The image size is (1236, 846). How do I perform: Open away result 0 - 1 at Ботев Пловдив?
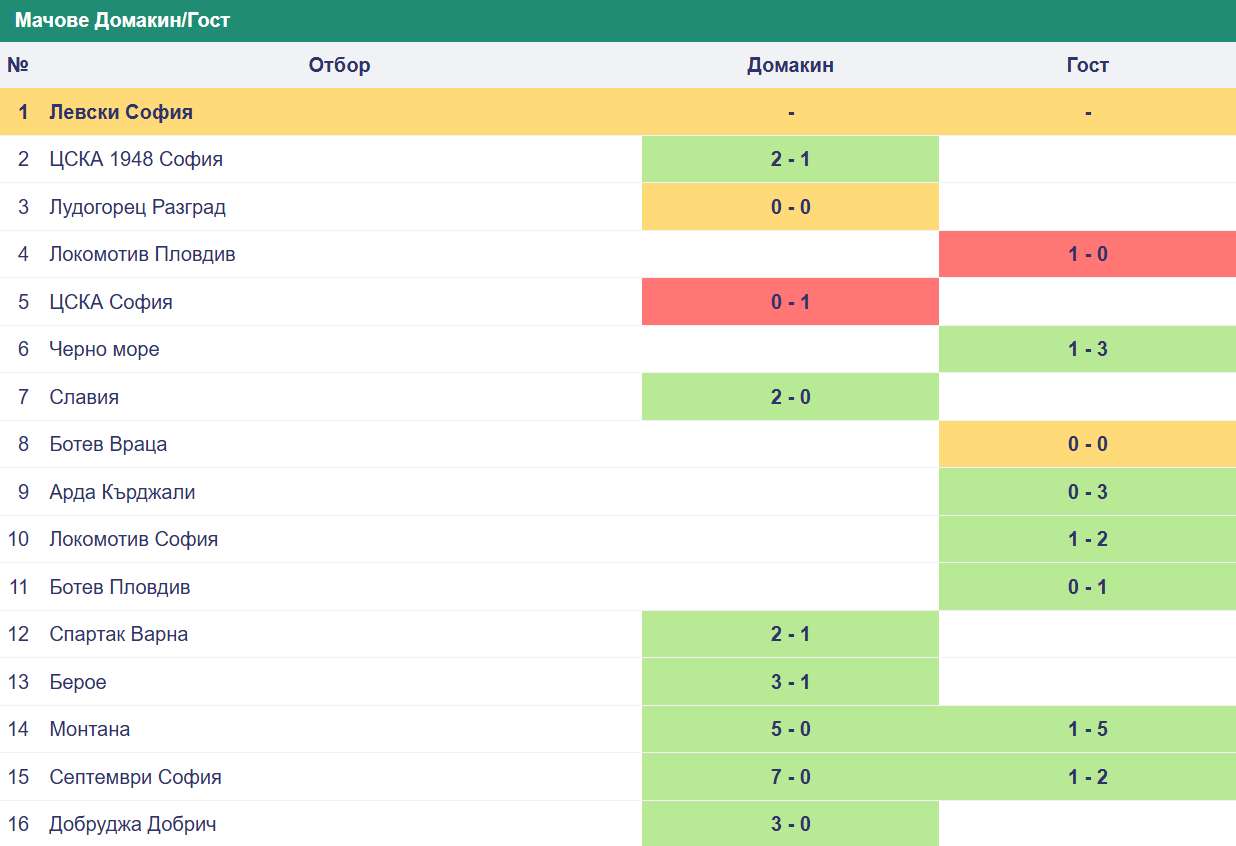[x=1088, y=587]
